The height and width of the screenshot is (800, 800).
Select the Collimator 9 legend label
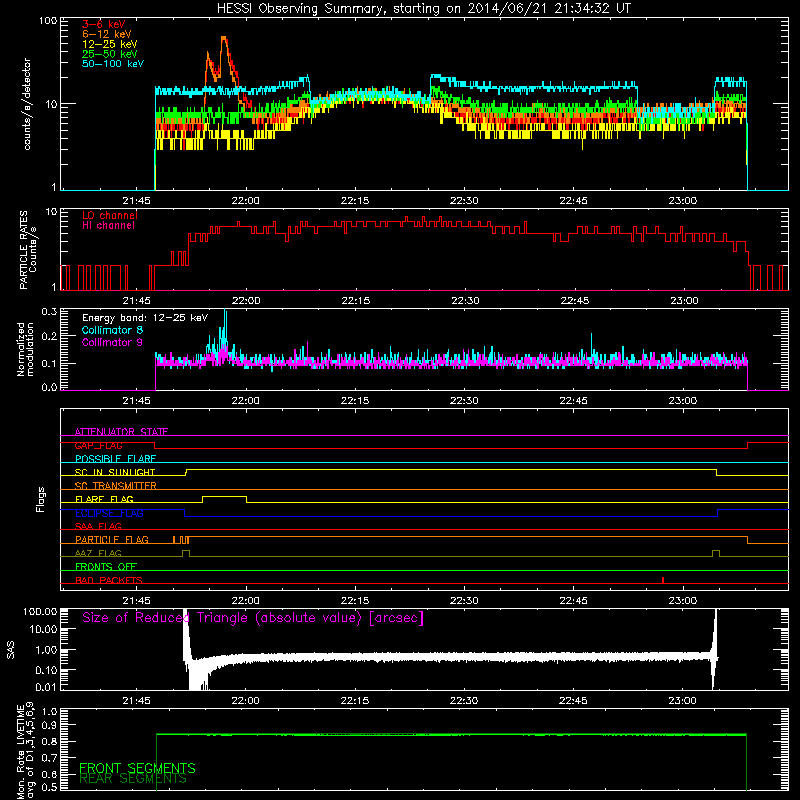point(112,342)
